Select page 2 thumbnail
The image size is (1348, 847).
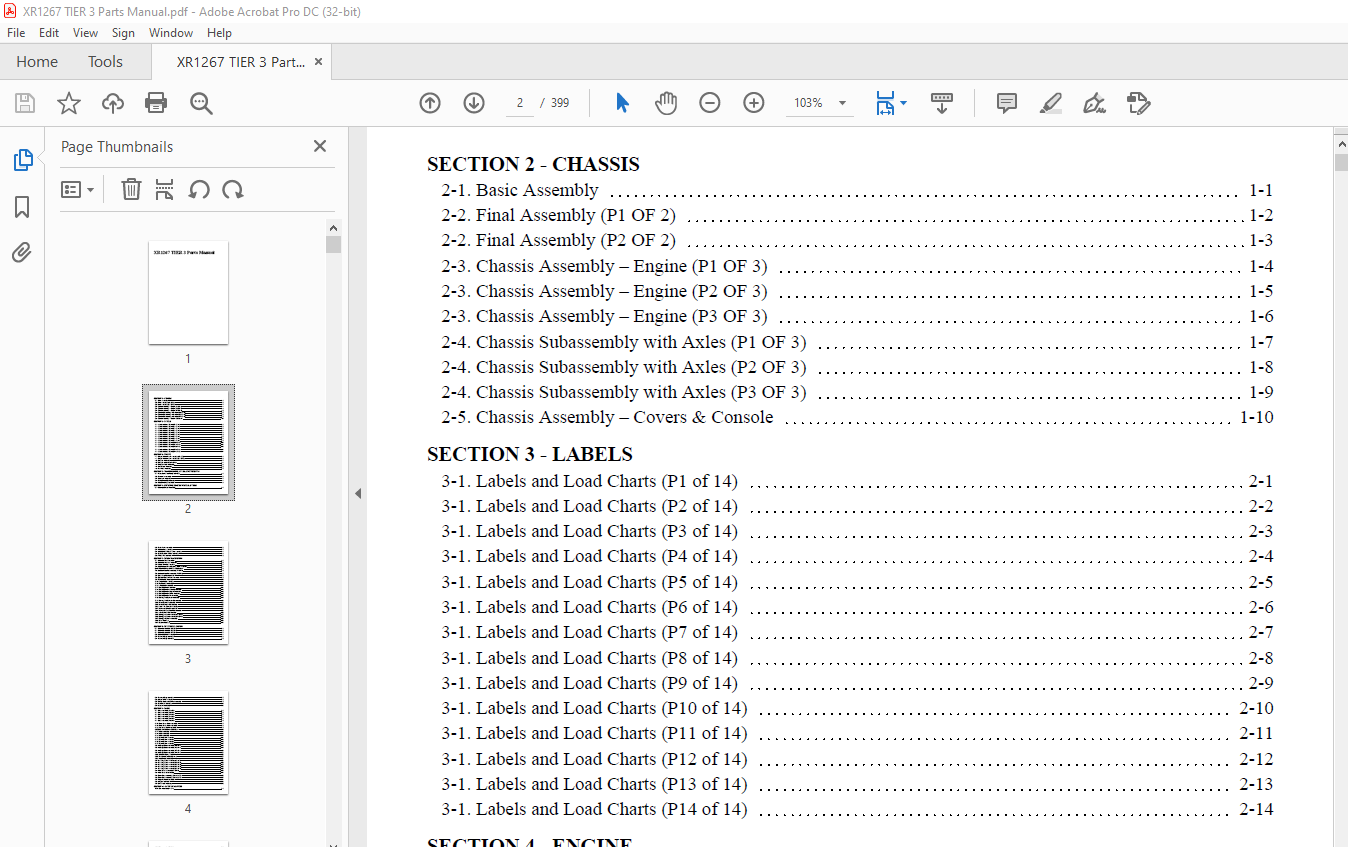click(188, 442)
